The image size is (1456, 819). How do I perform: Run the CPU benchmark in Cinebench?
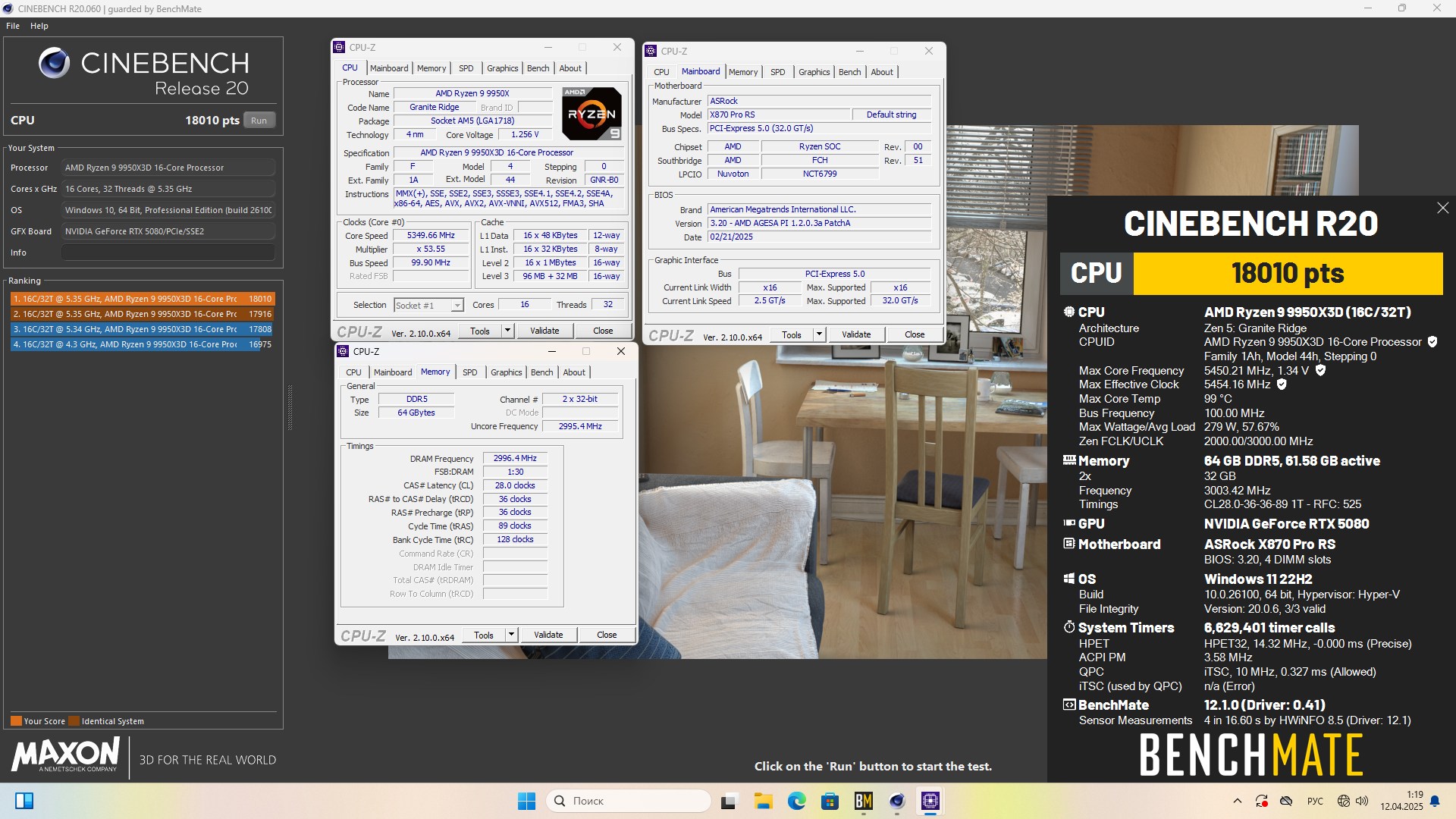(x=259, y=120)
